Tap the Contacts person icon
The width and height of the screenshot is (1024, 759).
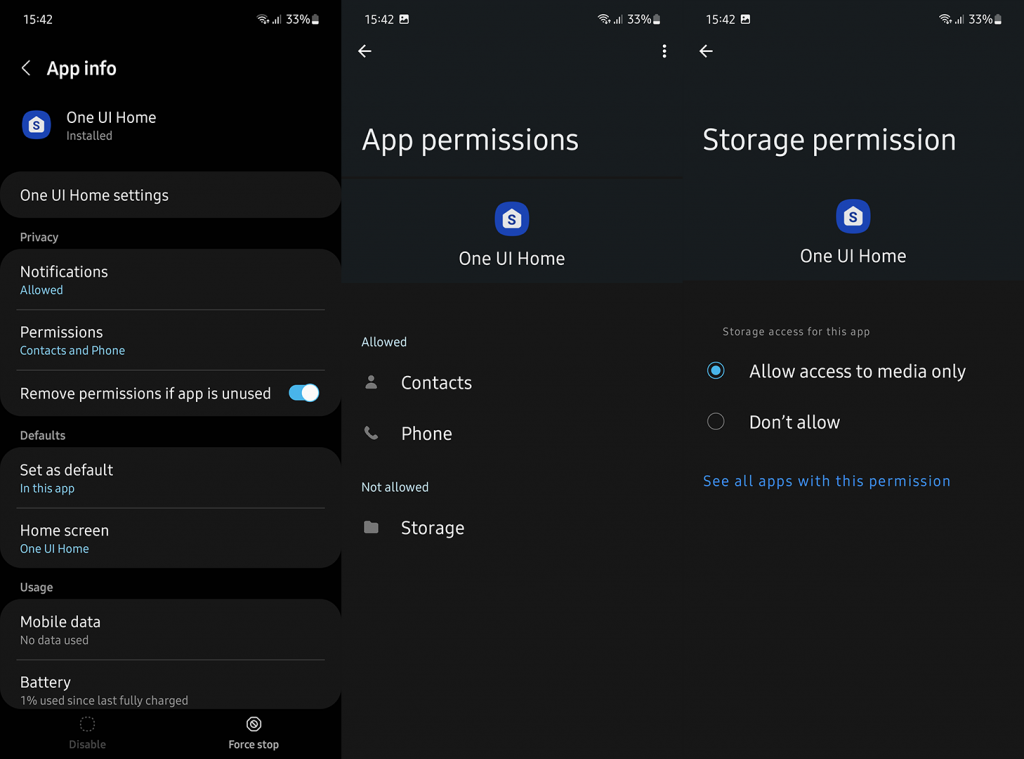(x=371, y=382)
